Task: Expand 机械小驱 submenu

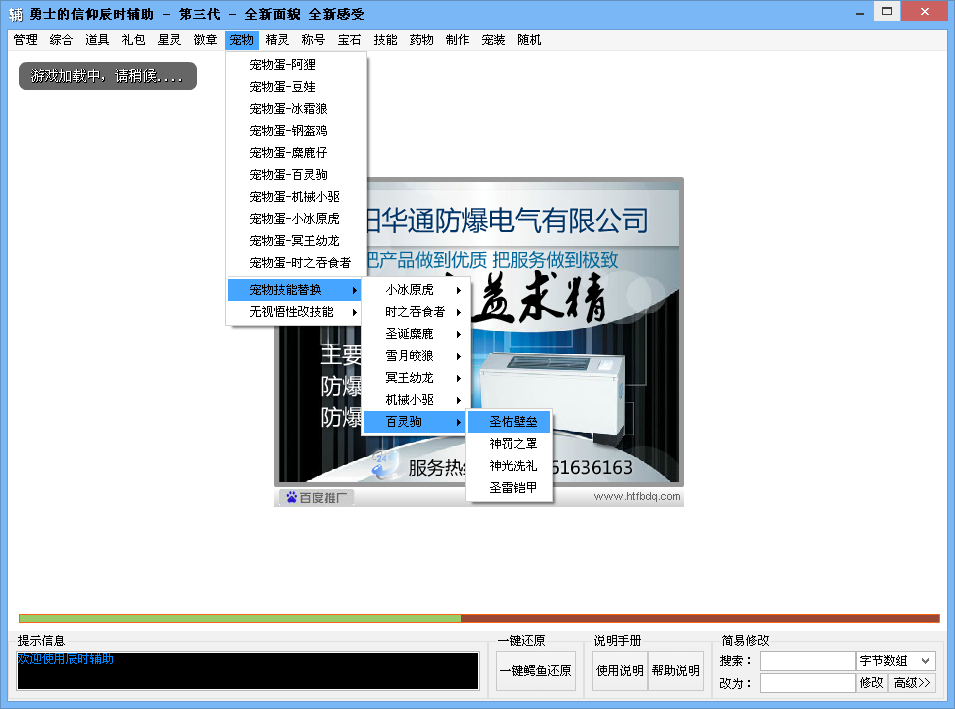Action: [416, 400]
